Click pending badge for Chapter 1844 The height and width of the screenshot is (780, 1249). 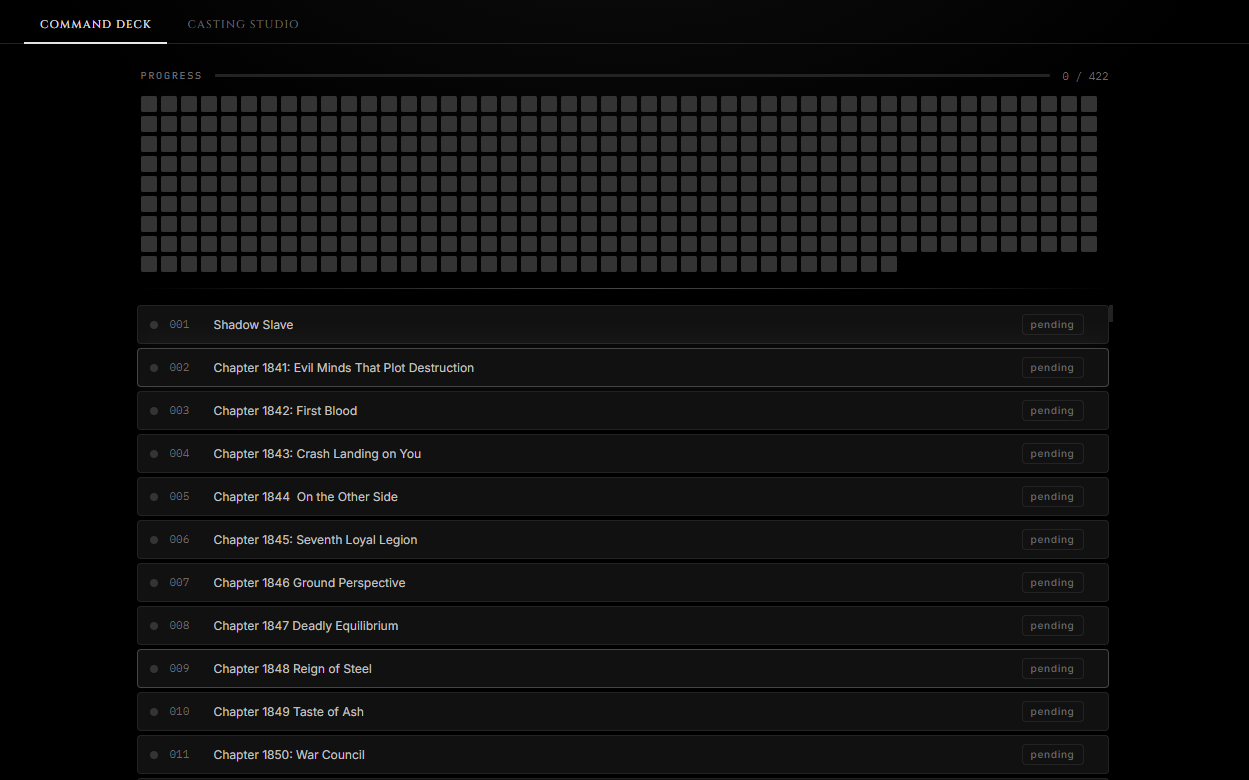tap(1052, 497)
